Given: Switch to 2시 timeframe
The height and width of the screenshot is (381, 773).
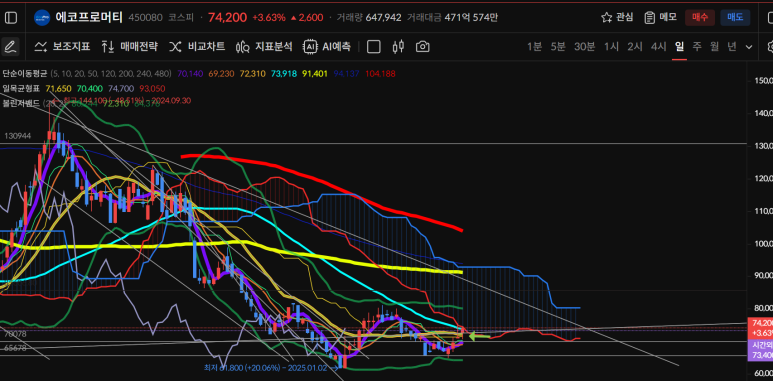Looking at the screenshot, I should click(635, 47).
